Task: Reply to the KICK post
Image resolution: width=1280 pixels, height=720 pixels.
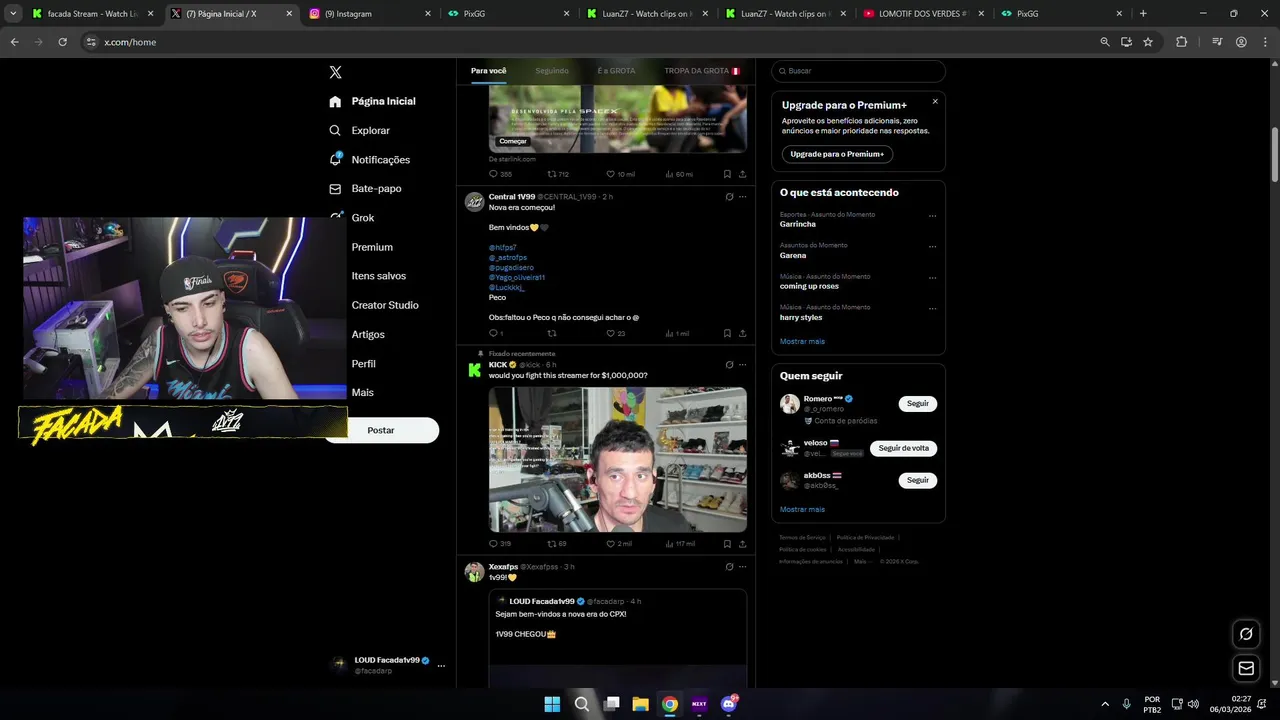Action: [x=493, y=544]
